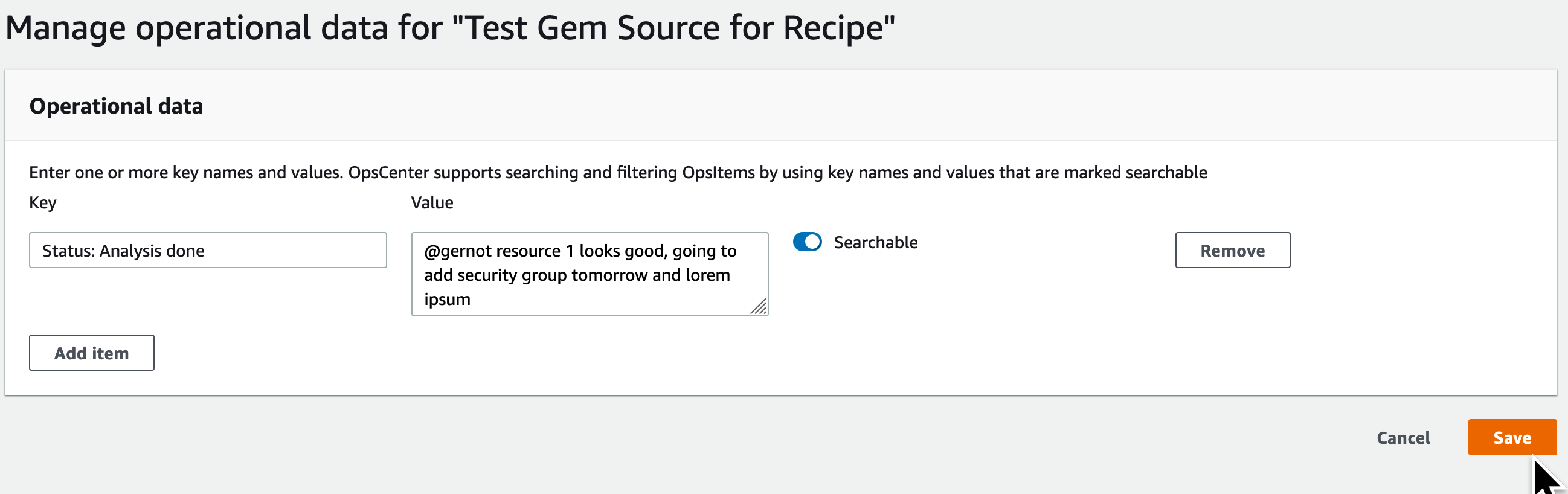Focus the Key field containing Status: Analysis done
1568x494 pixels.
208,250
